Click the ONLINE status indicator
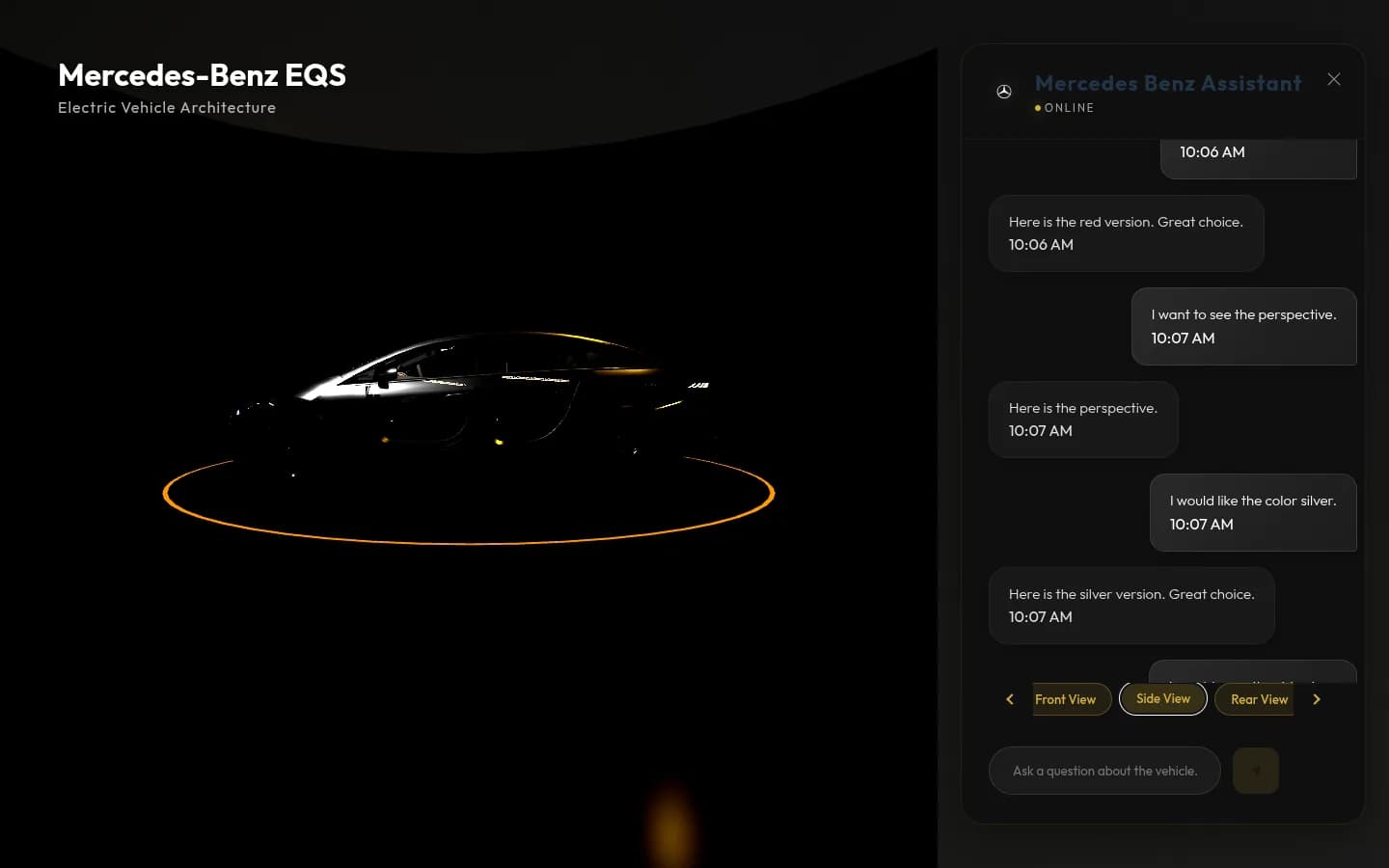1389x868 pixels. [1064, 108]
